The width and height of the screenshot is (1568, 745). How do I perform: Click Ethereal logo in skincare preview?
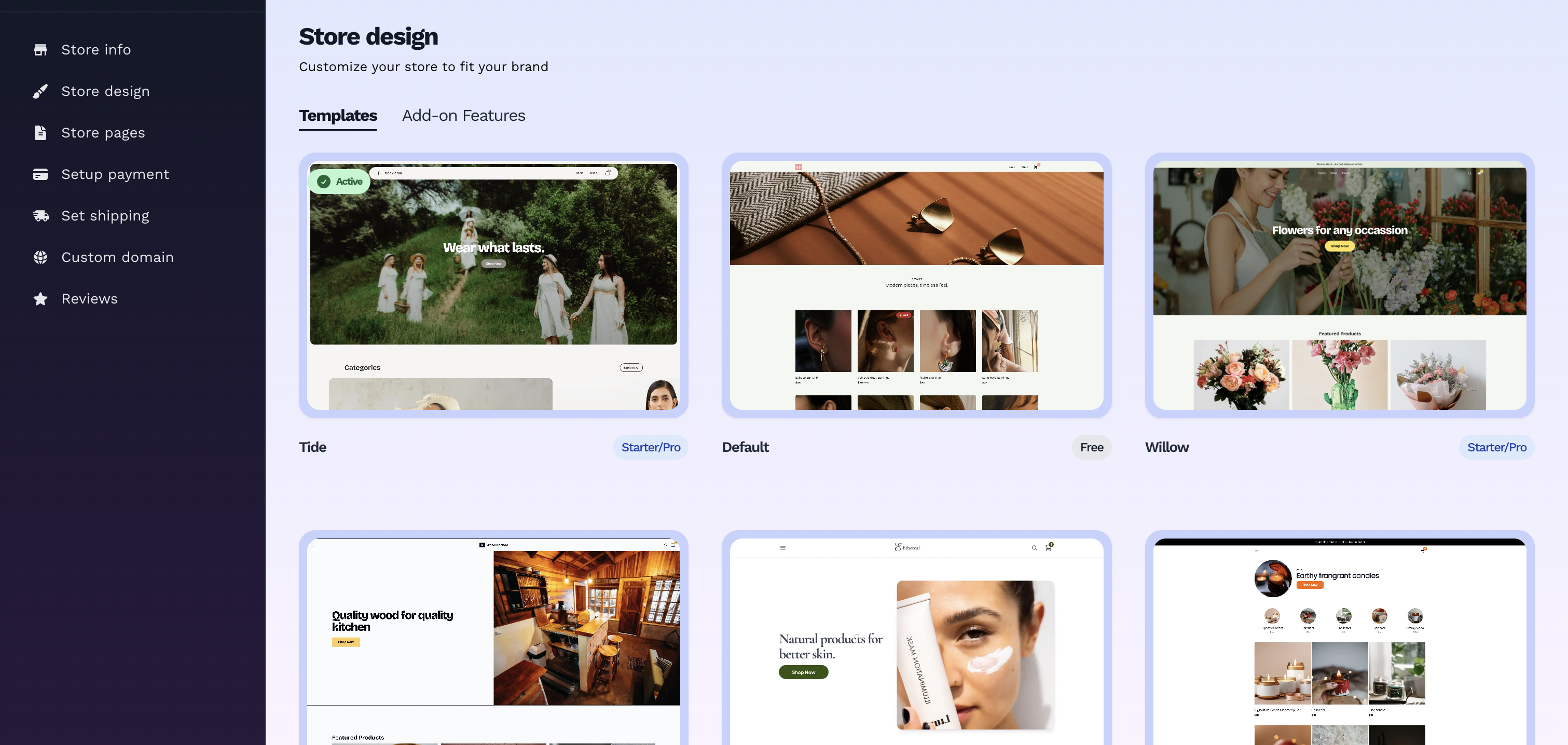(x=906, y=547)
